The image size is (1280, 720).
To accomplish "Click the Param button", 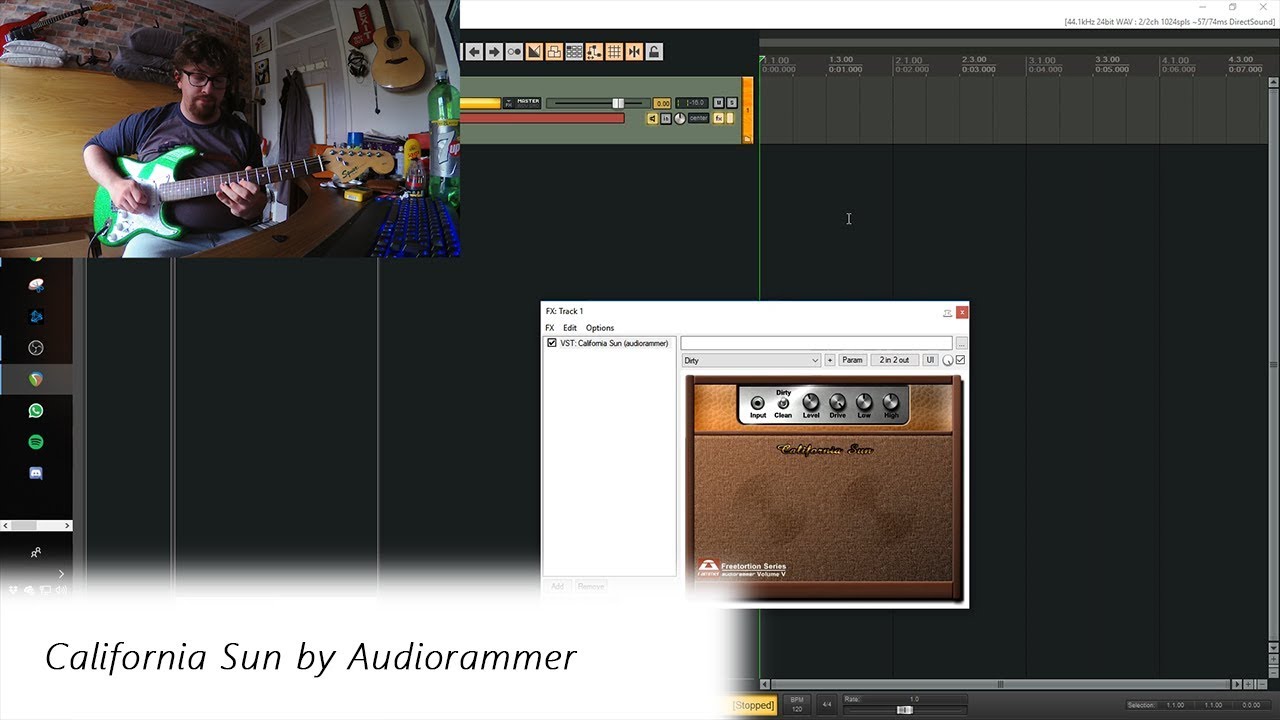I will click(x=852, y=360).
